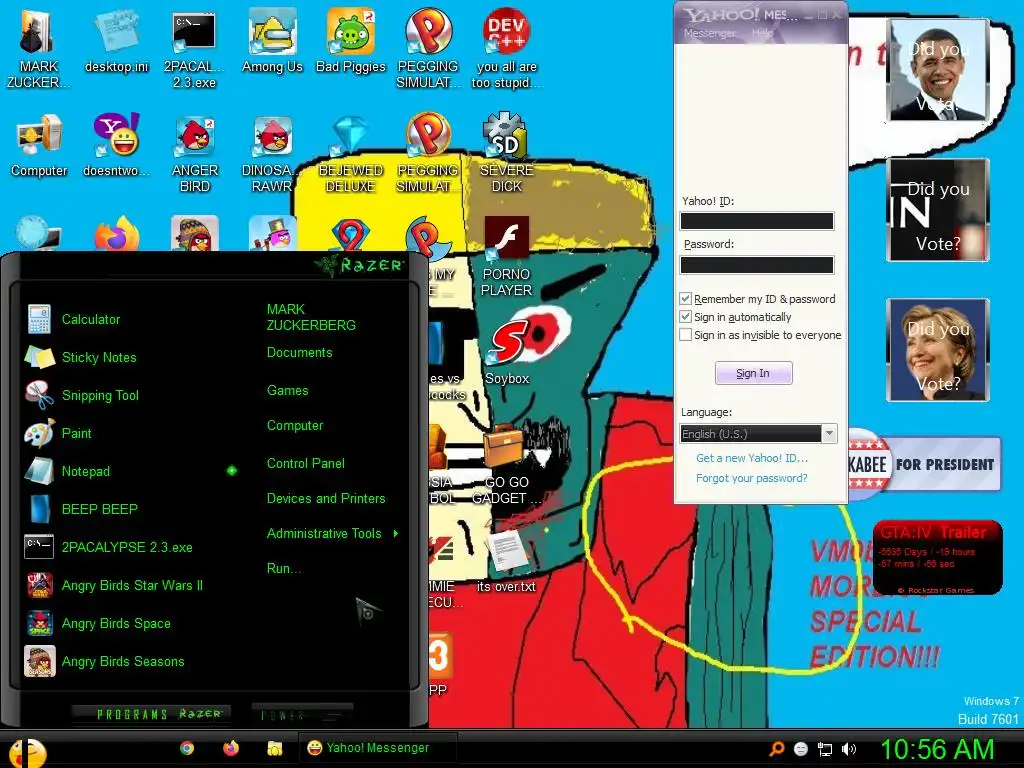Click Firefox icon in the taskbar
Image resolution: width=1024 pixels, height=768 pixels.
point(231,748)
